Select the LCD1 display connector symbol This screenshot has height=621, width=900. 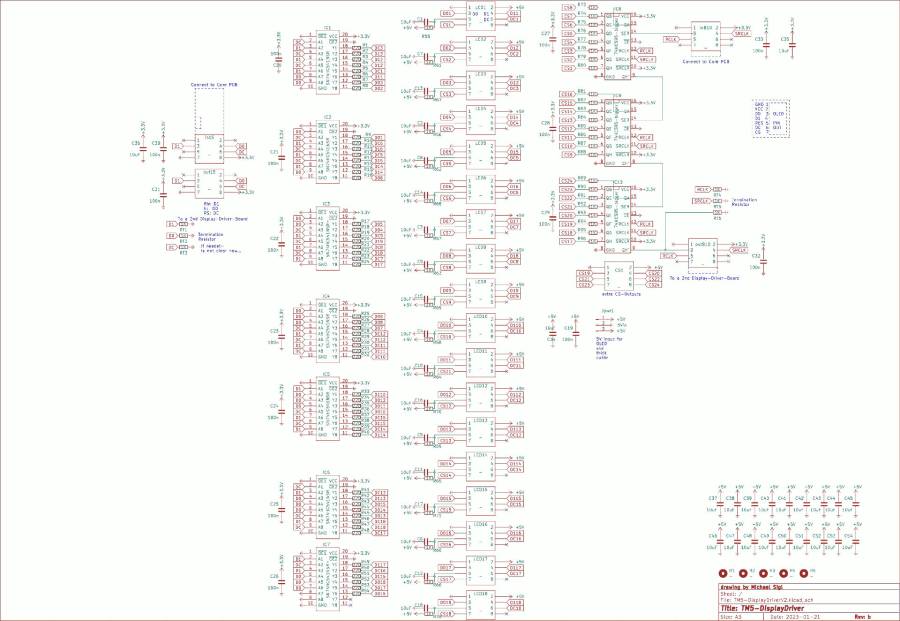pos(479,16)
